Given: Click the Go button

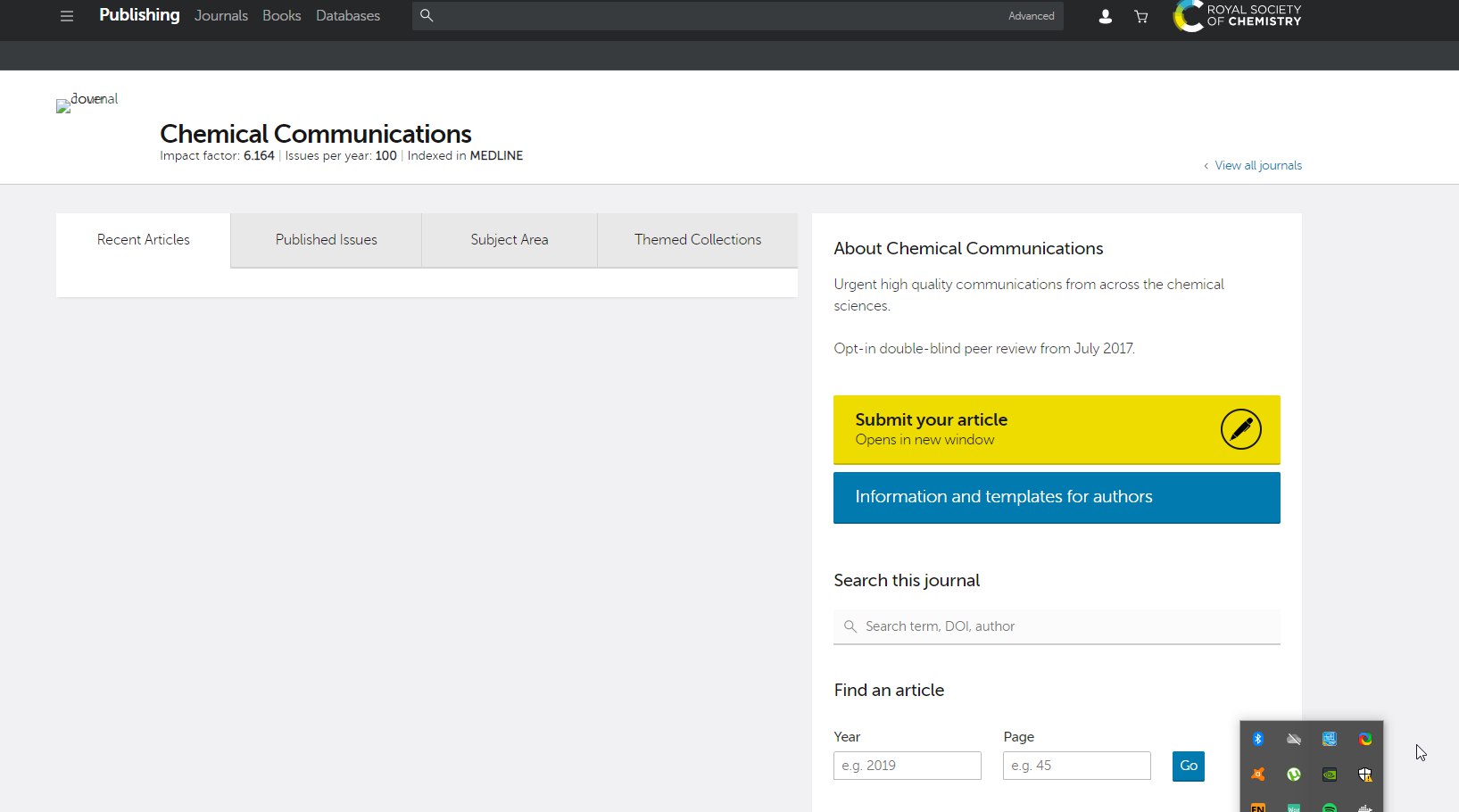Looking at the screenshot, I should (1189, 766).
